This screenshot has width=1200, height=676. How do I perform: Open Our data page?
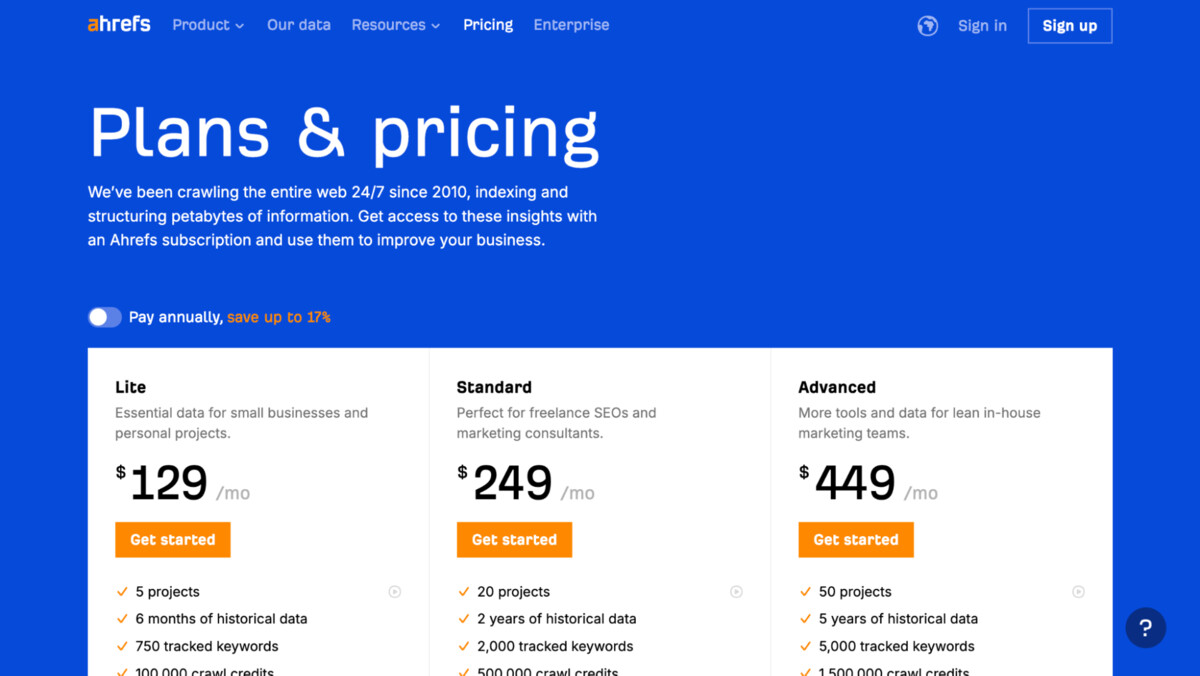click(x=299, y=25)
